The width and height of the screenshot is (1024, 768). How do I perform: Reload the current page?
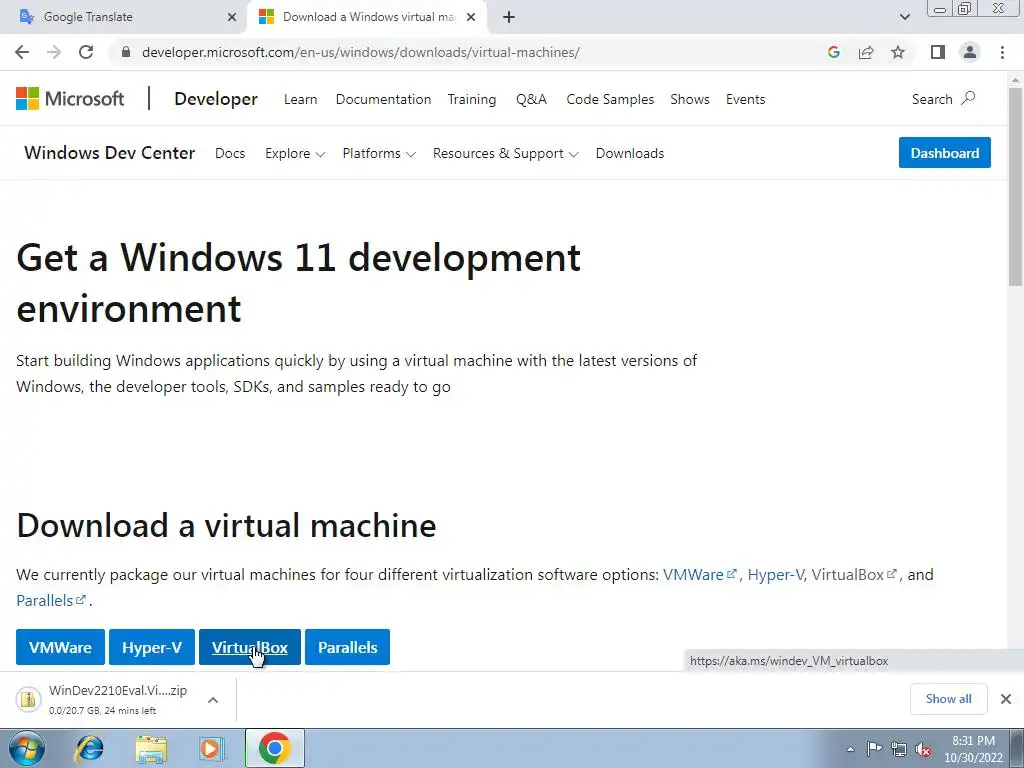(86, 52)
